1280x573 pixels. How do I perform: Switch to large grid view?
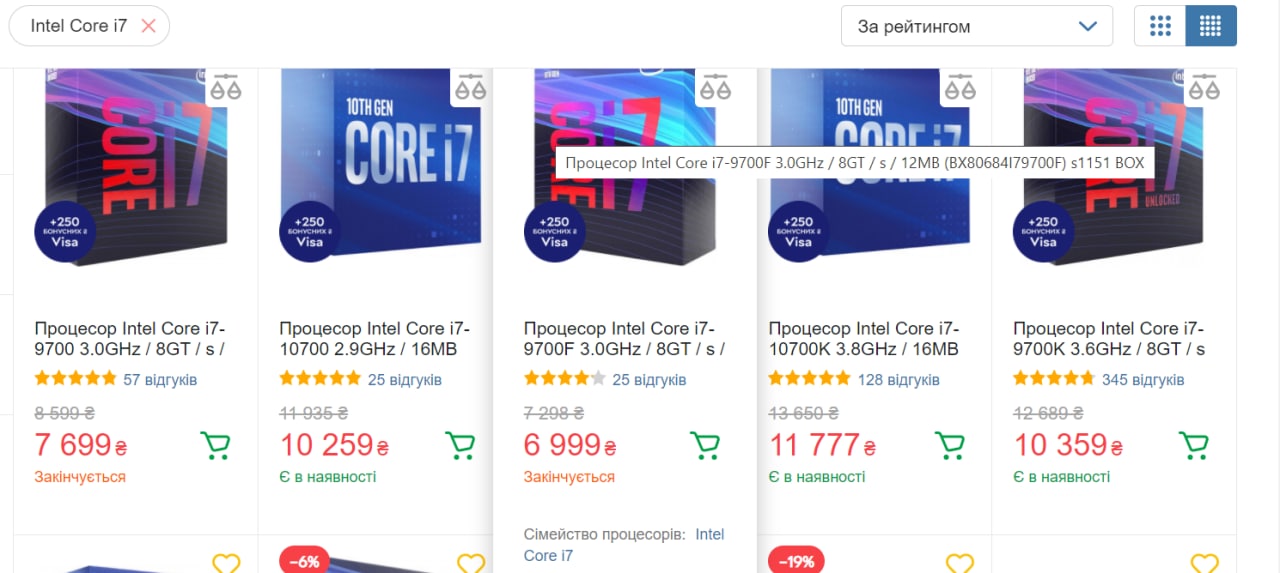click(1160, 26)
